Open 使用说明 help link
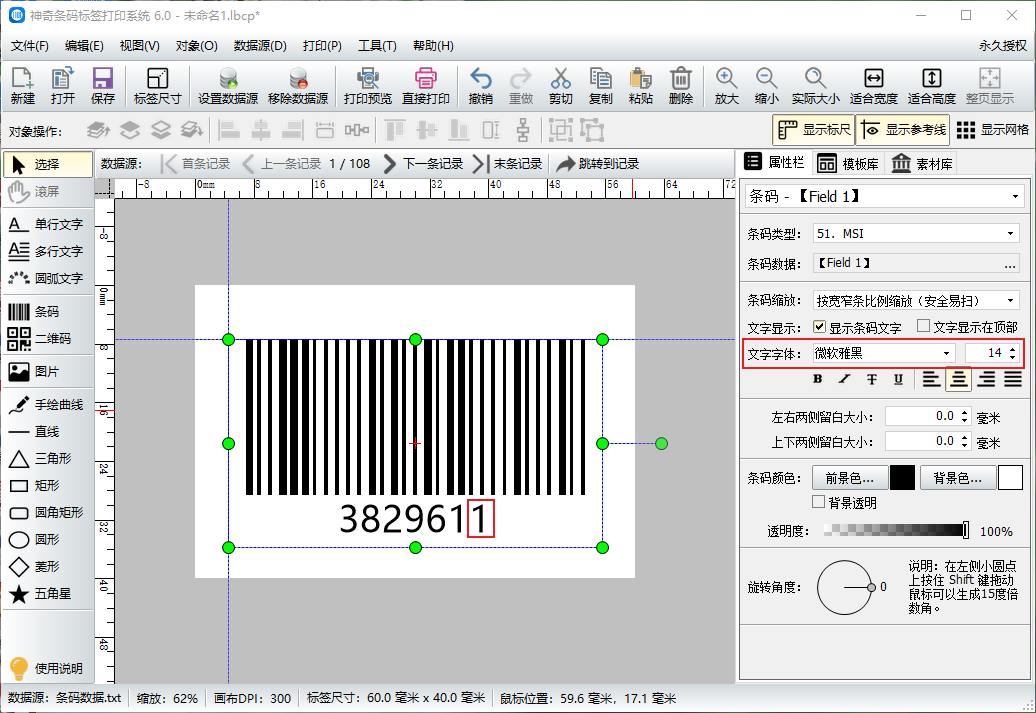This screenshot has width=1036, height=713. tap(46, 668)
